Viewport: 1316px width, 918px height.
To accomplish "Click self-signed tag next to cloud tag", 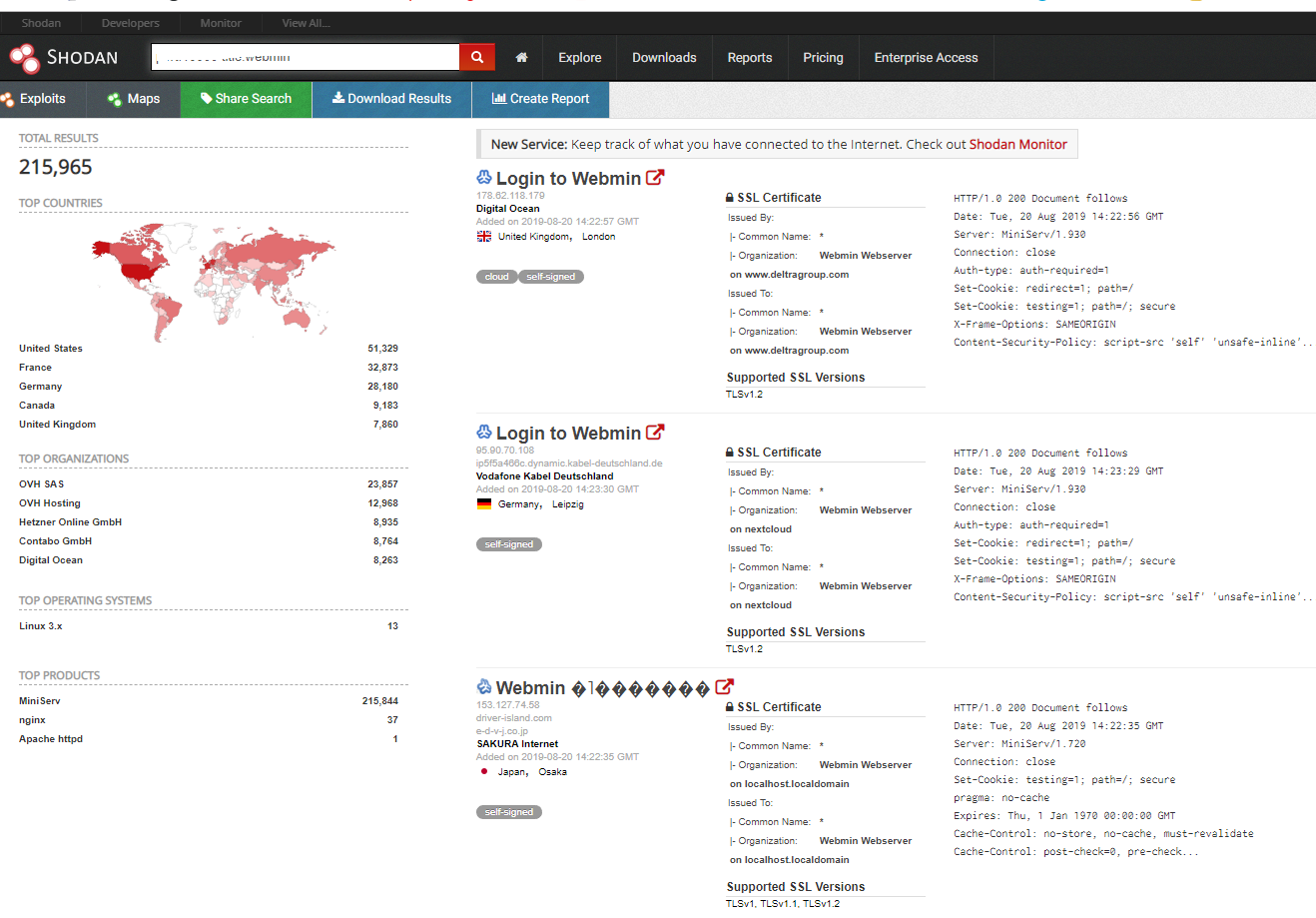I will [550, 277].
